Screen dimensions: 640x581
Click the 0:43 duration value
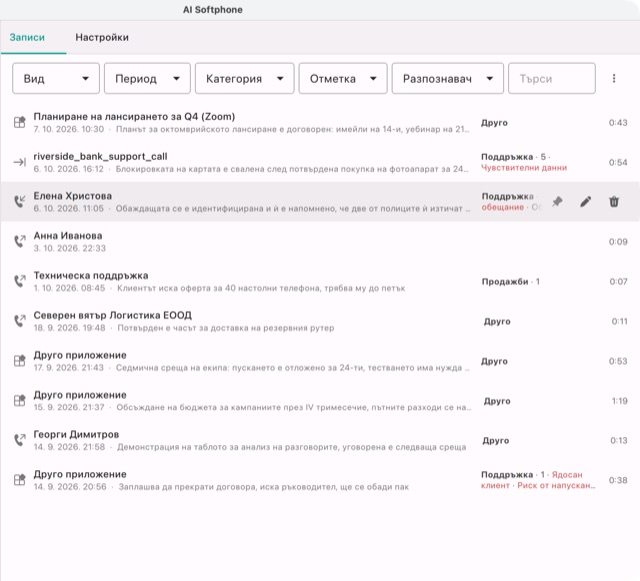[x=618, y=122]
